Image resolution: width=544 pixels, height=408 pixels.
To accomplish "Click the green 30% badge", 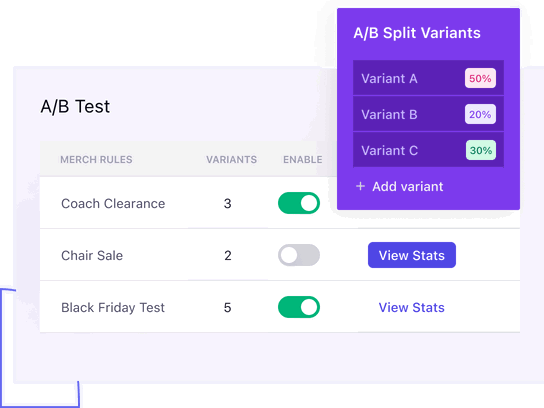I will point(481,150).
